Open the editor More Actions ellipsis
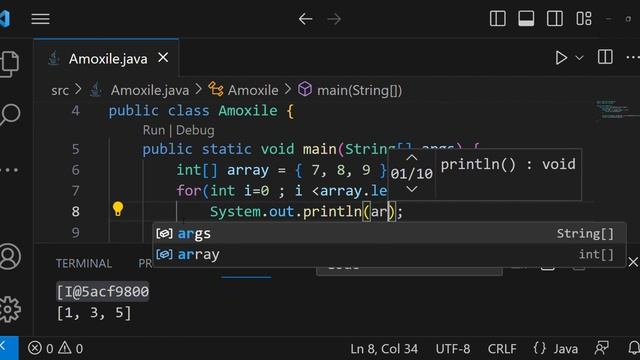The height and width of the screenshot is (360, 640). point(633,58)
